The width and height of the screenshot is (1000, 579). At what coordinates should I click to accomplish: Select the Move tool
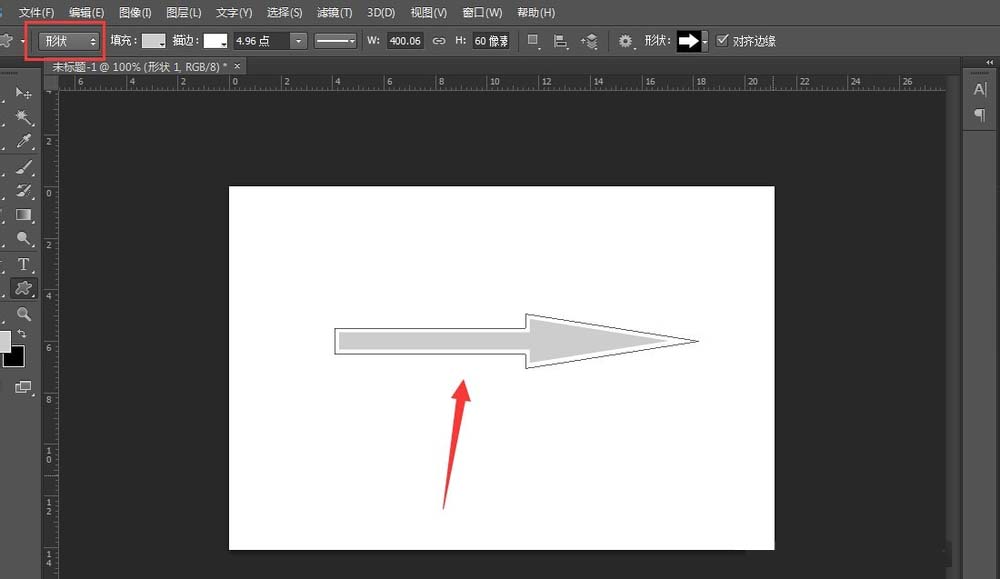click(x=24, y=93)
